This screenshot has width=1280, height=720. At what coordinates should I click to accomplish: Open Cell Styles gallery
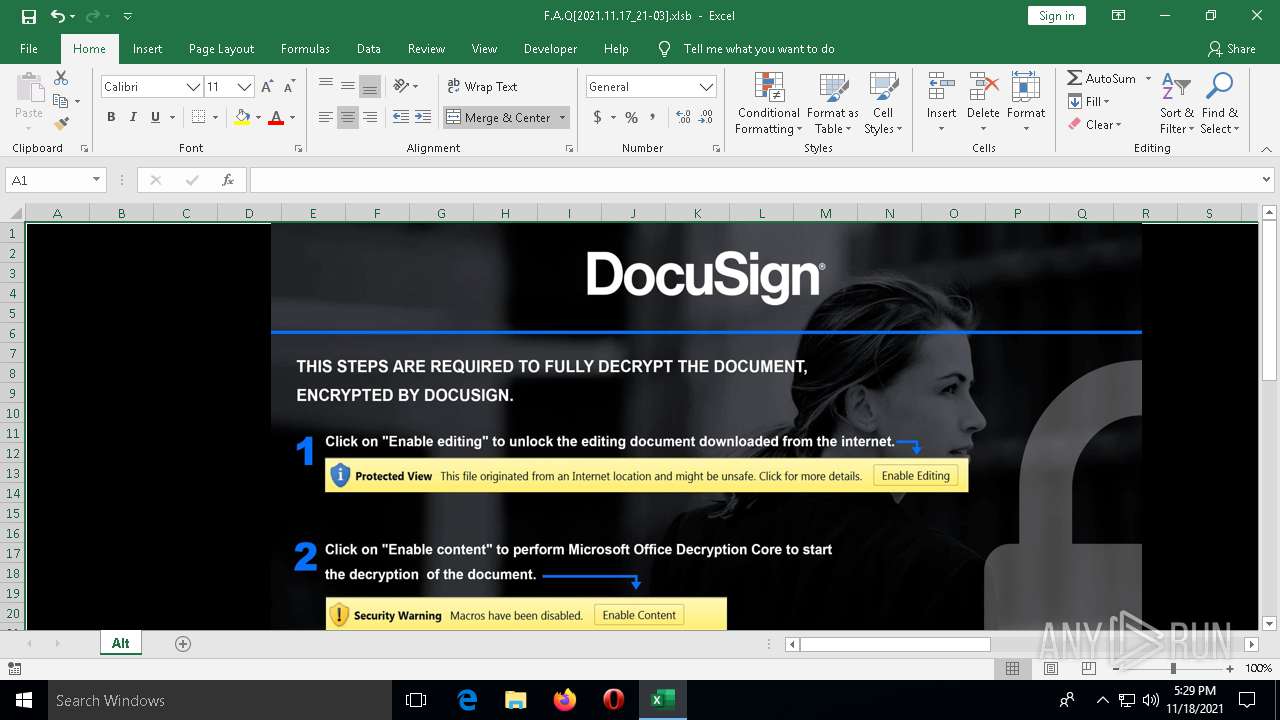click(x=883, y=103)
